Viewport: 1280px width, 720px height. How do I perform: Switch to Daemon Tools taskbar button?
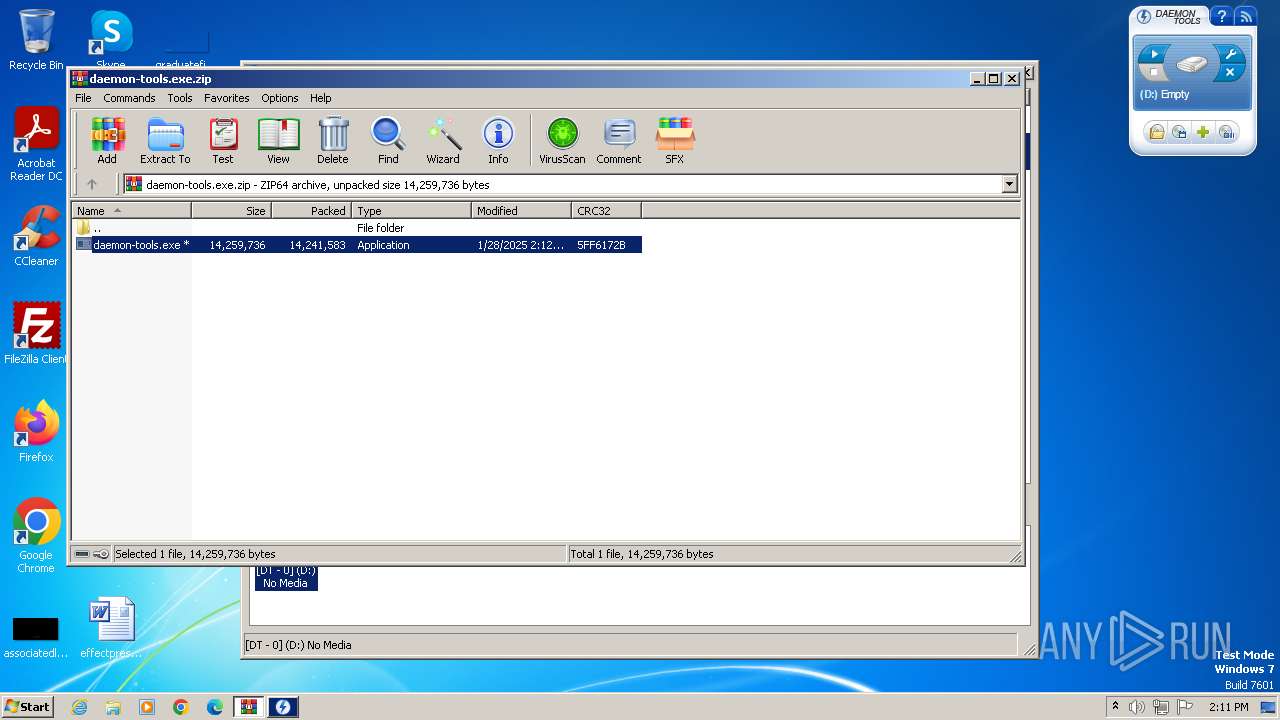click(x=282, y=707)
